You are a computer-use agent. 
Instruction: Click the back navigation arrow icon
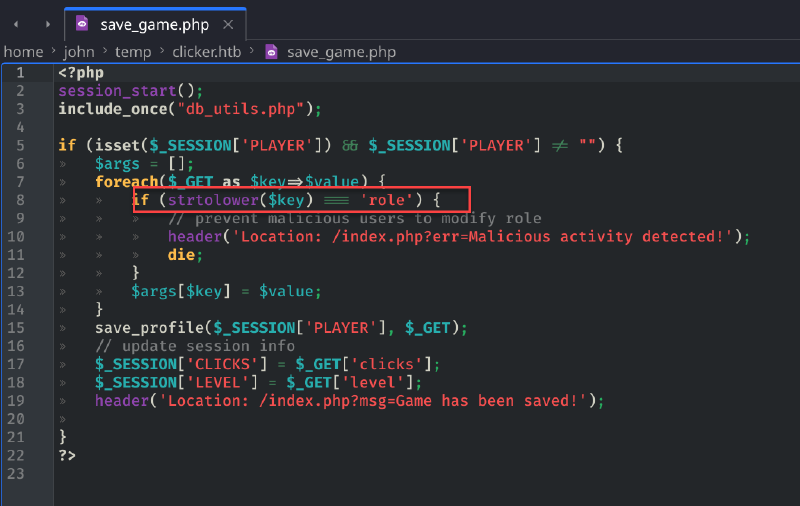click(x=16, y=24)
